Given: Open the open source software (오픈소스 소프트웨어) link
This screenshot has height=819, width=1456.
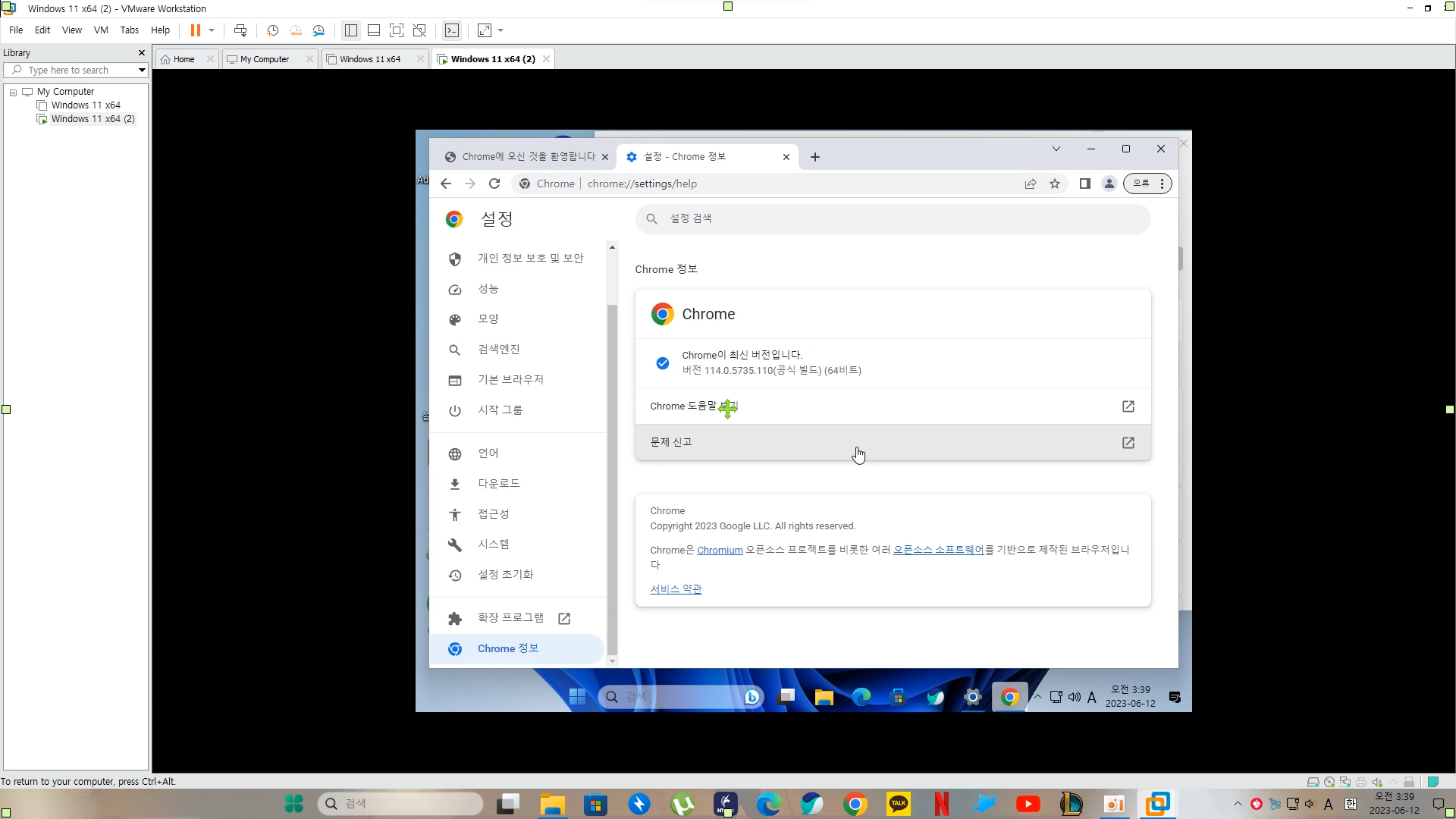Looking at the screenshot, I should [938, 550].
